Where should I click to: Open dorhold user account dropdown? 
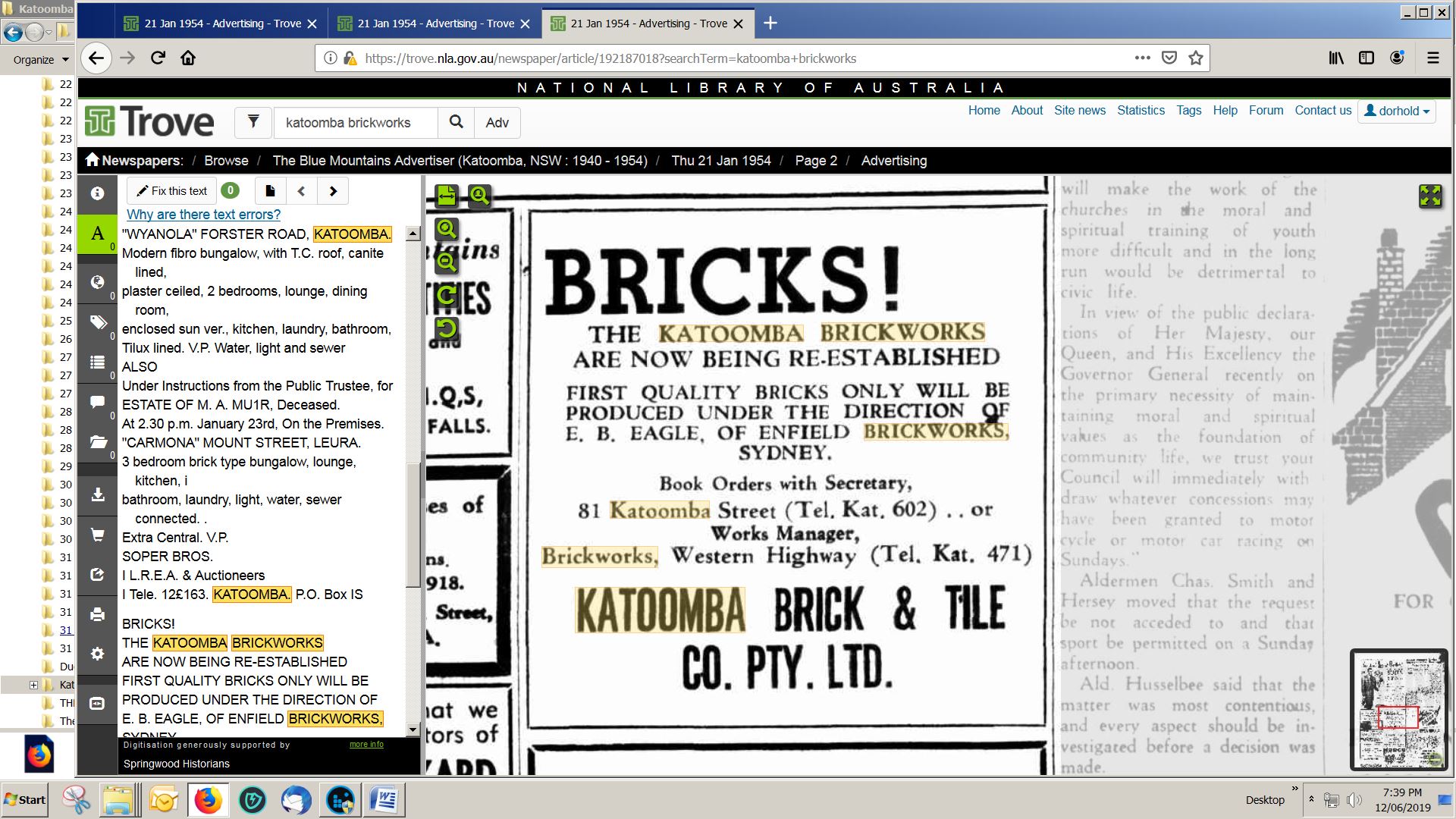(1397, 111)
